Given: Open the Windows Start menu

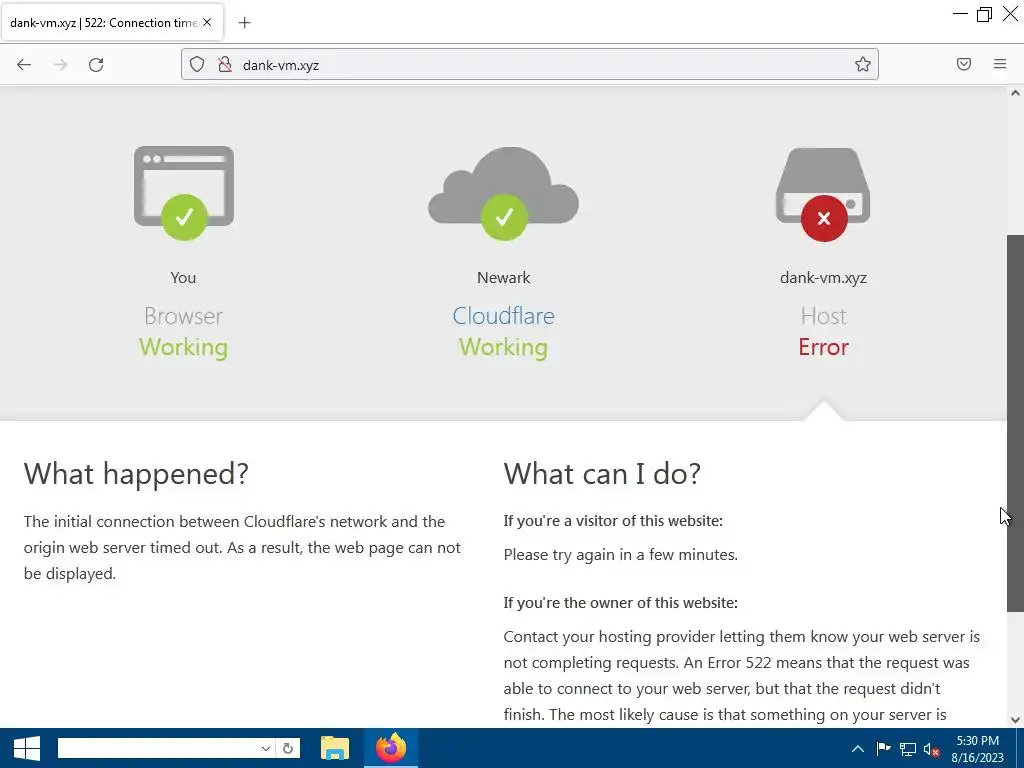Looking at the screenshot, I should (27, 748).
